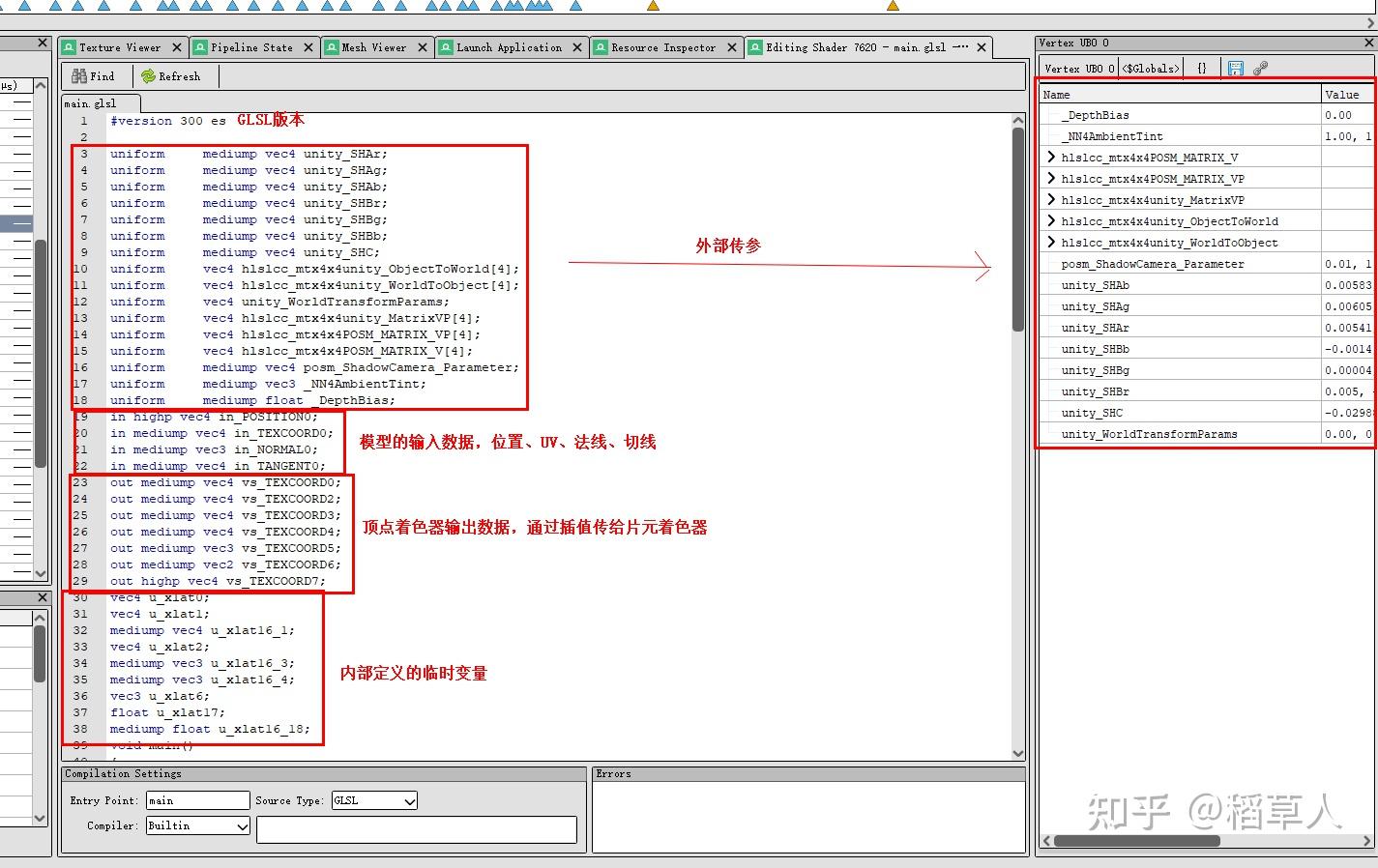
Task: Expand hlslcc_mtx4x4unity_MatrixVP row
Action: click(x=1051, y=200)
